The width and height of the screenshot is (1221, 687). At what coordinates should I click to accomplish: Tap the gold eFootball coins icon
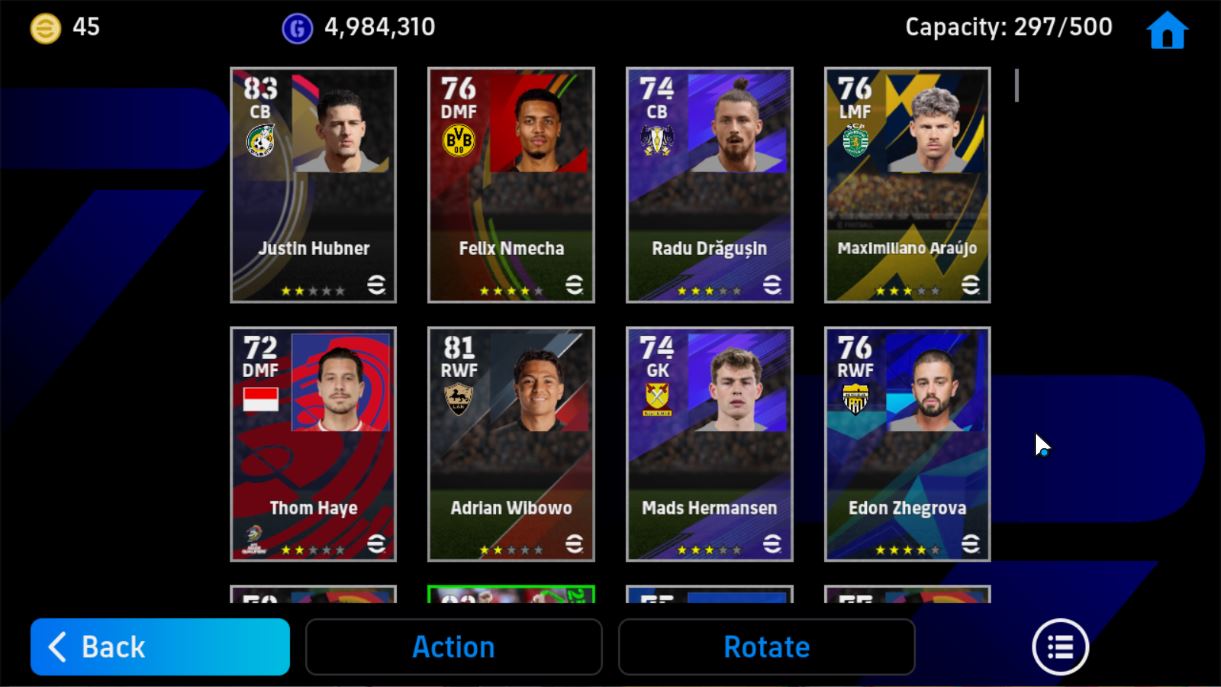click(x=45, y=27)
